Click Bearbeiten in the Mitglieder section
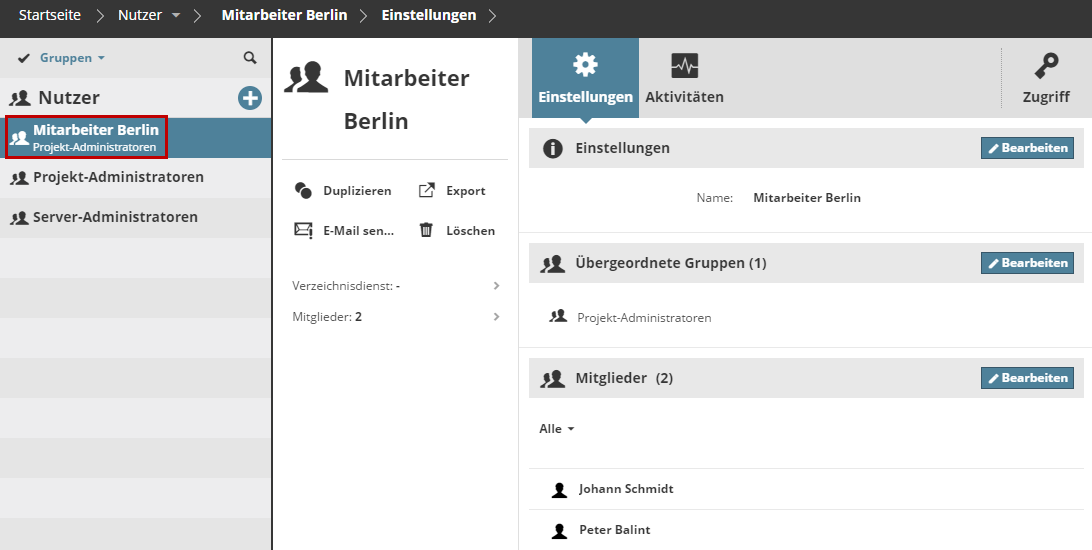The image size is (1092, 550). click(x=1027, y=378)
